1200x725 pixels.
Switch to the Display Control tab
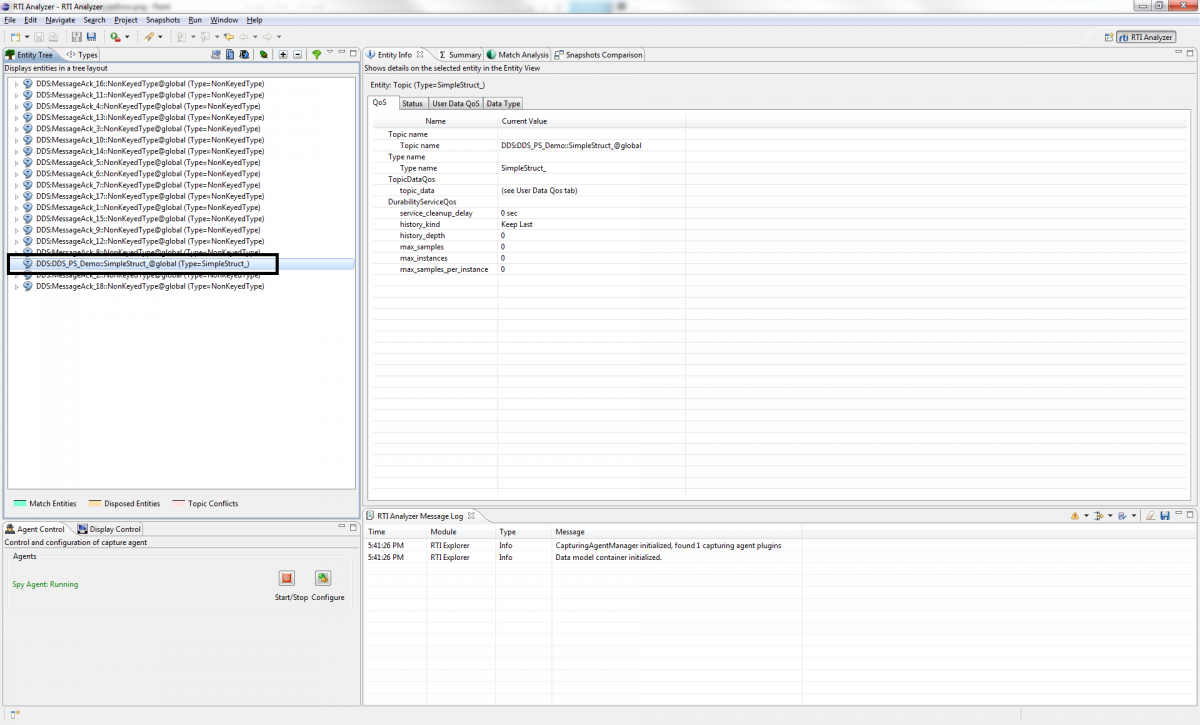click(109, 529)
